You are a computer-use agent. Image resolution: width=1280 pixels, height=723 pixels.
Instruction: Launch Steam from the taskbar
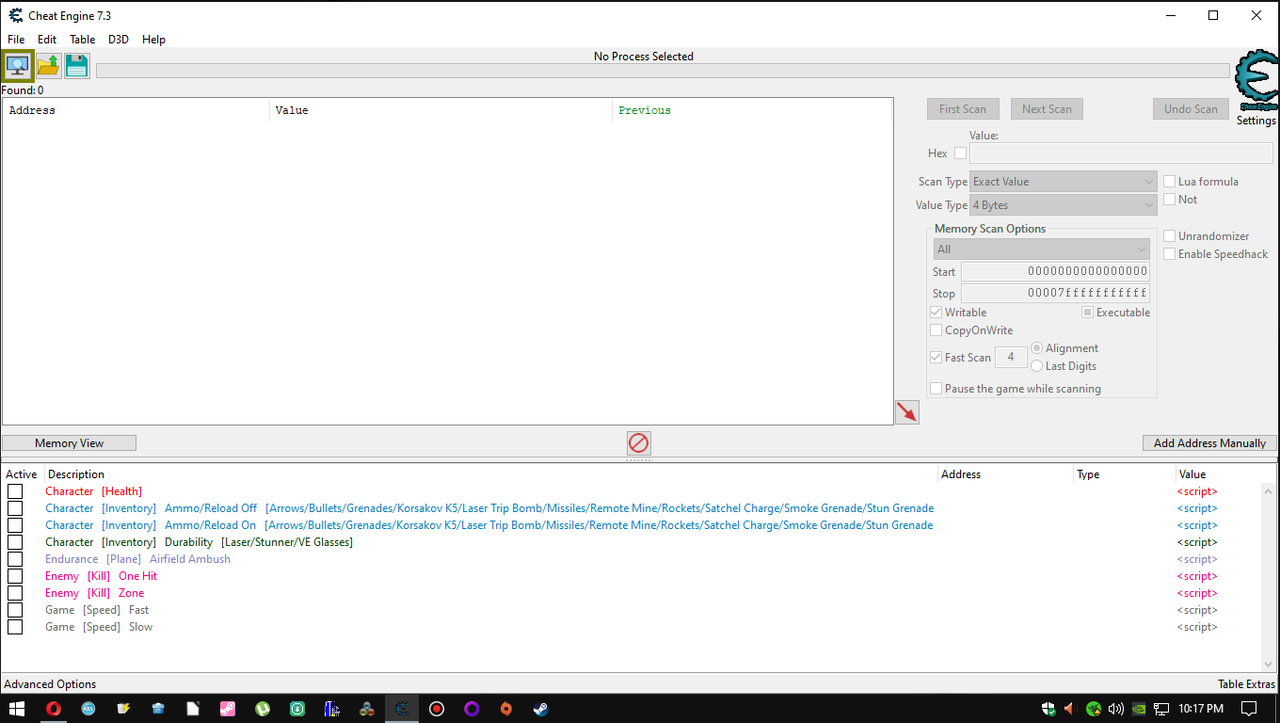pyautogui.click(x=540, y=709)
